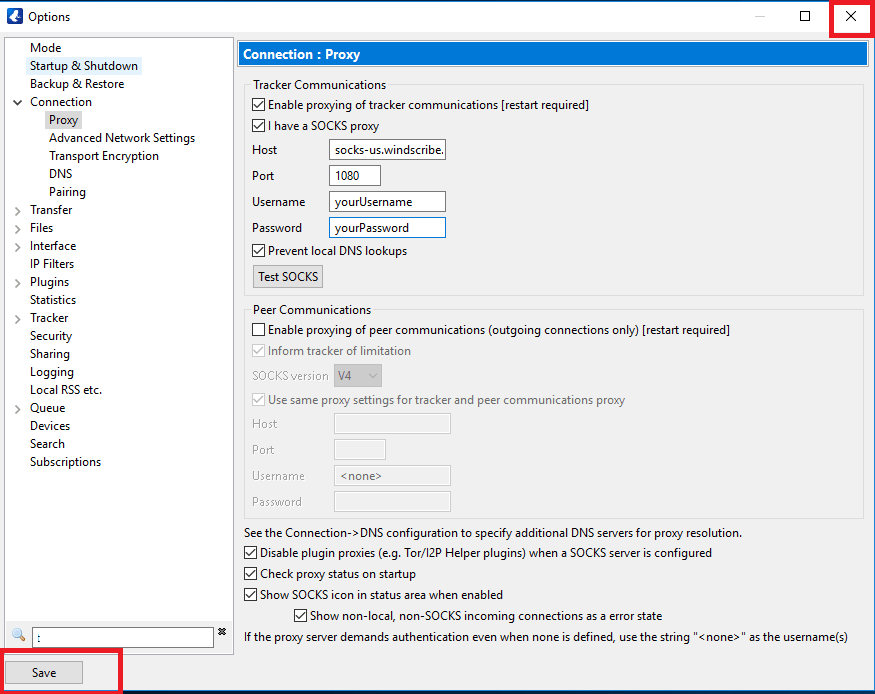Open Backup & Restore settings

coord(77,84)
